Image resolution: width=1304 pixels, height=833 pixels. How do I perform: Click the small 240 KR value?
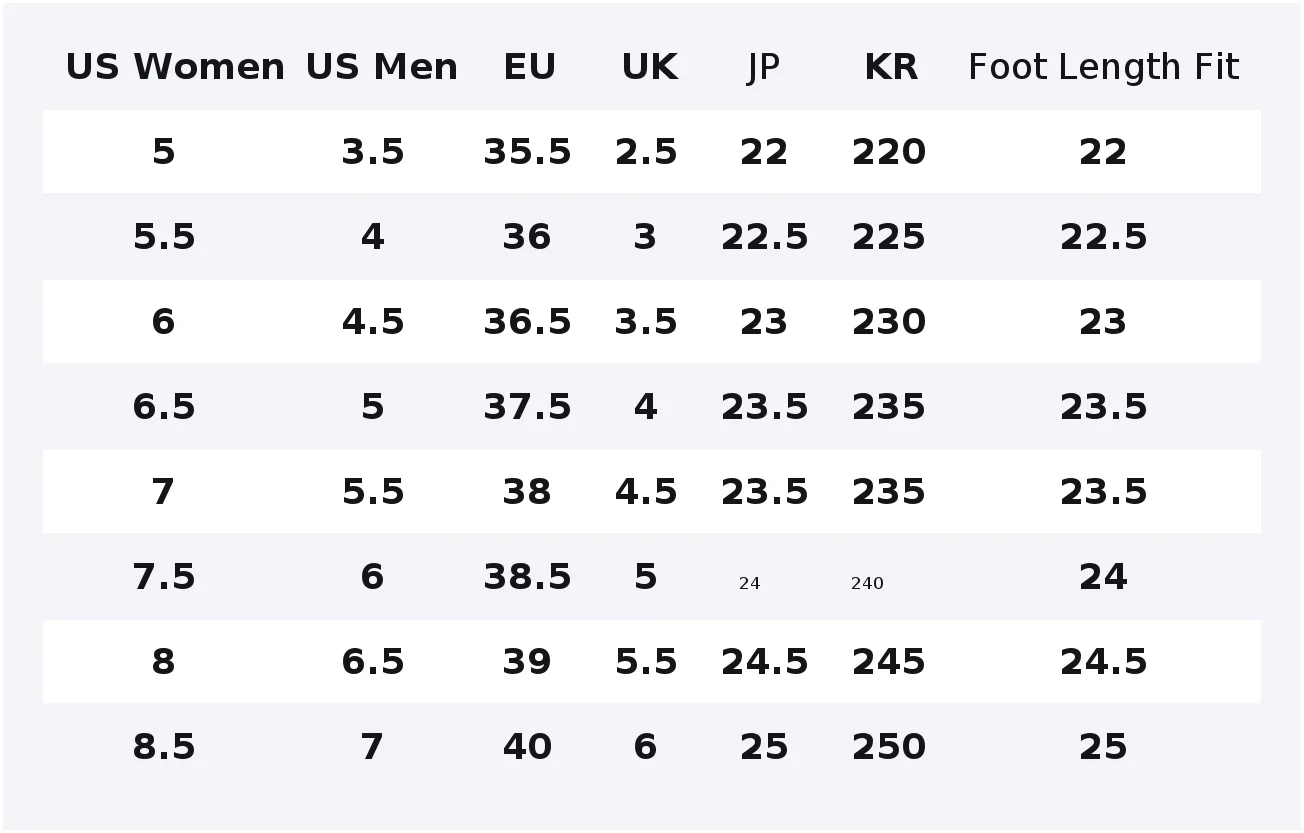point(867,583)
